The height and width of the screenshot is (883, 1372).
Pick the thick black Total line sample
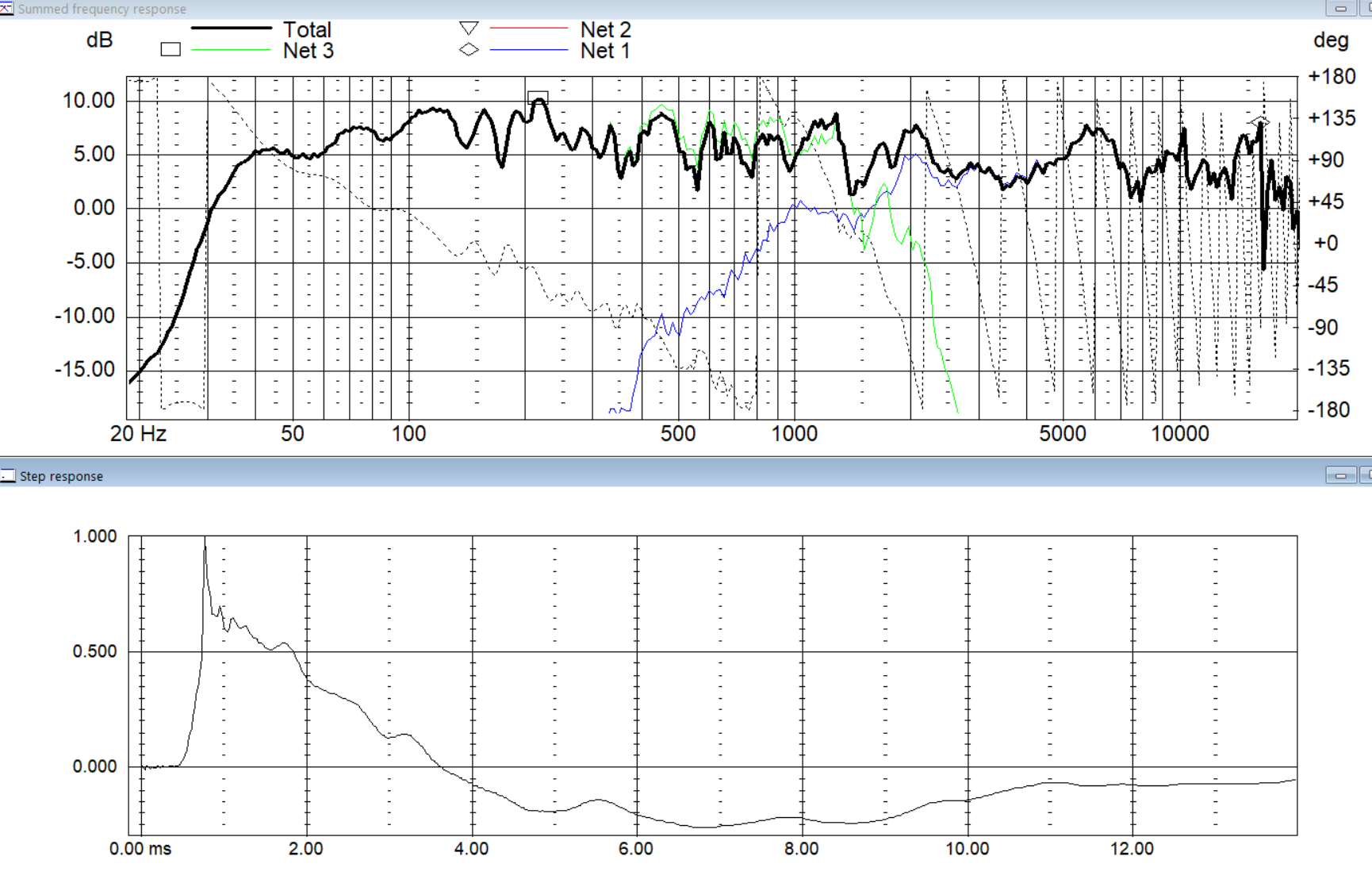tap(231, 28)
